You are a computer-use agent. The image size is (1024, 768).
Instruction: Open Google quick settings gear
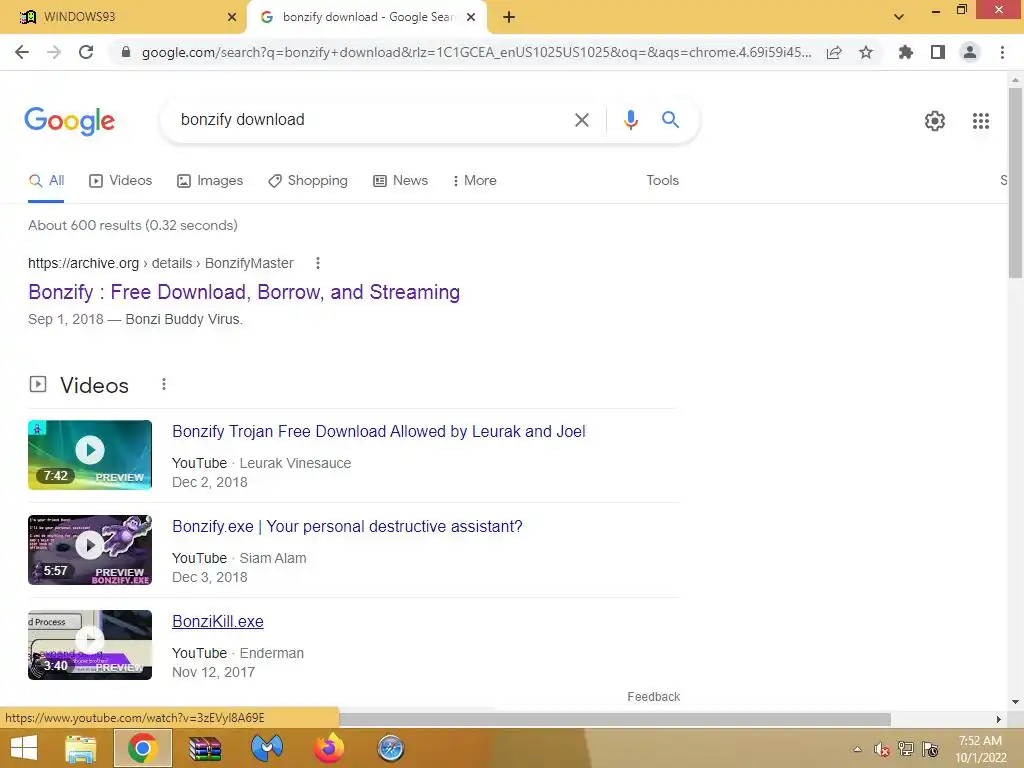[935, 121]
